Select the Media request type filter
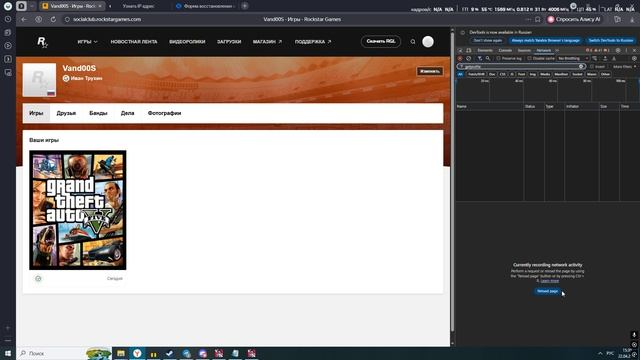The image size is (640, 360). click(x=545, y=74)
